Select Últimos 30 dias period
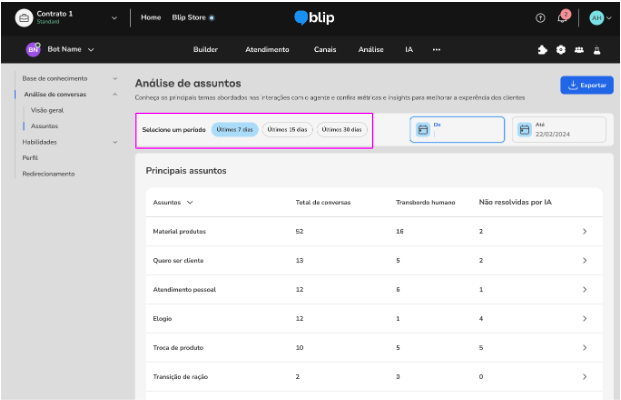 (342, 130)
